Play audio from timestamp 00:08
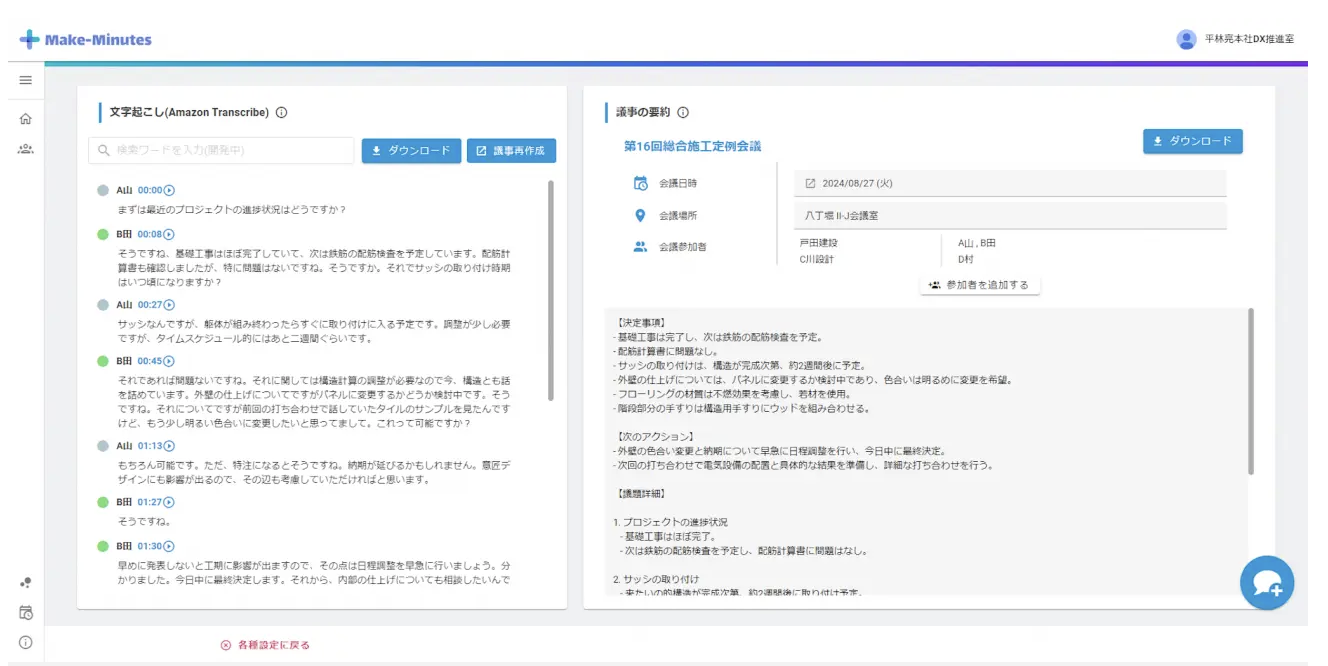 click(x=169, y=234)
